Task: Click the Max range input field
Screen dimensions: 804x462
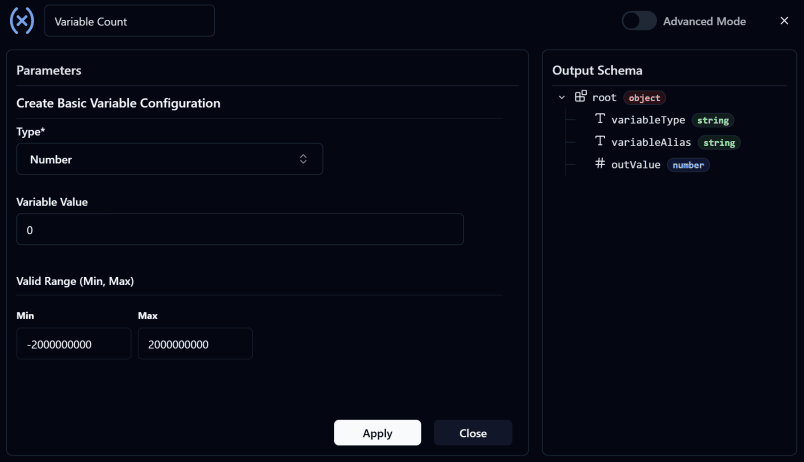Action: pyautogui.click(x=195, y=344)
